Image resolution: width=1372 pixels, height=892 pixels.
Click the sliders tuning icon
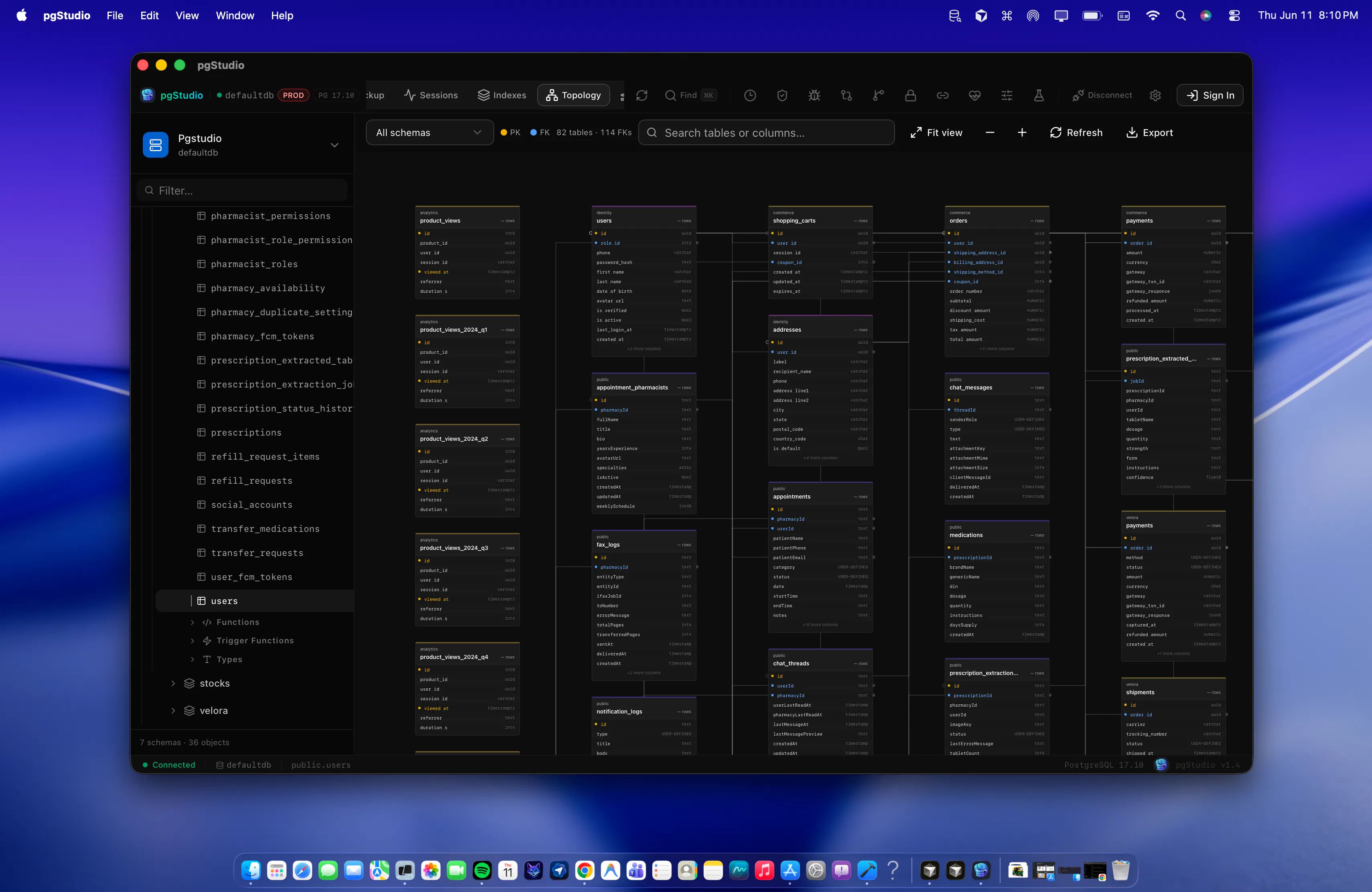pos(1007,95)
